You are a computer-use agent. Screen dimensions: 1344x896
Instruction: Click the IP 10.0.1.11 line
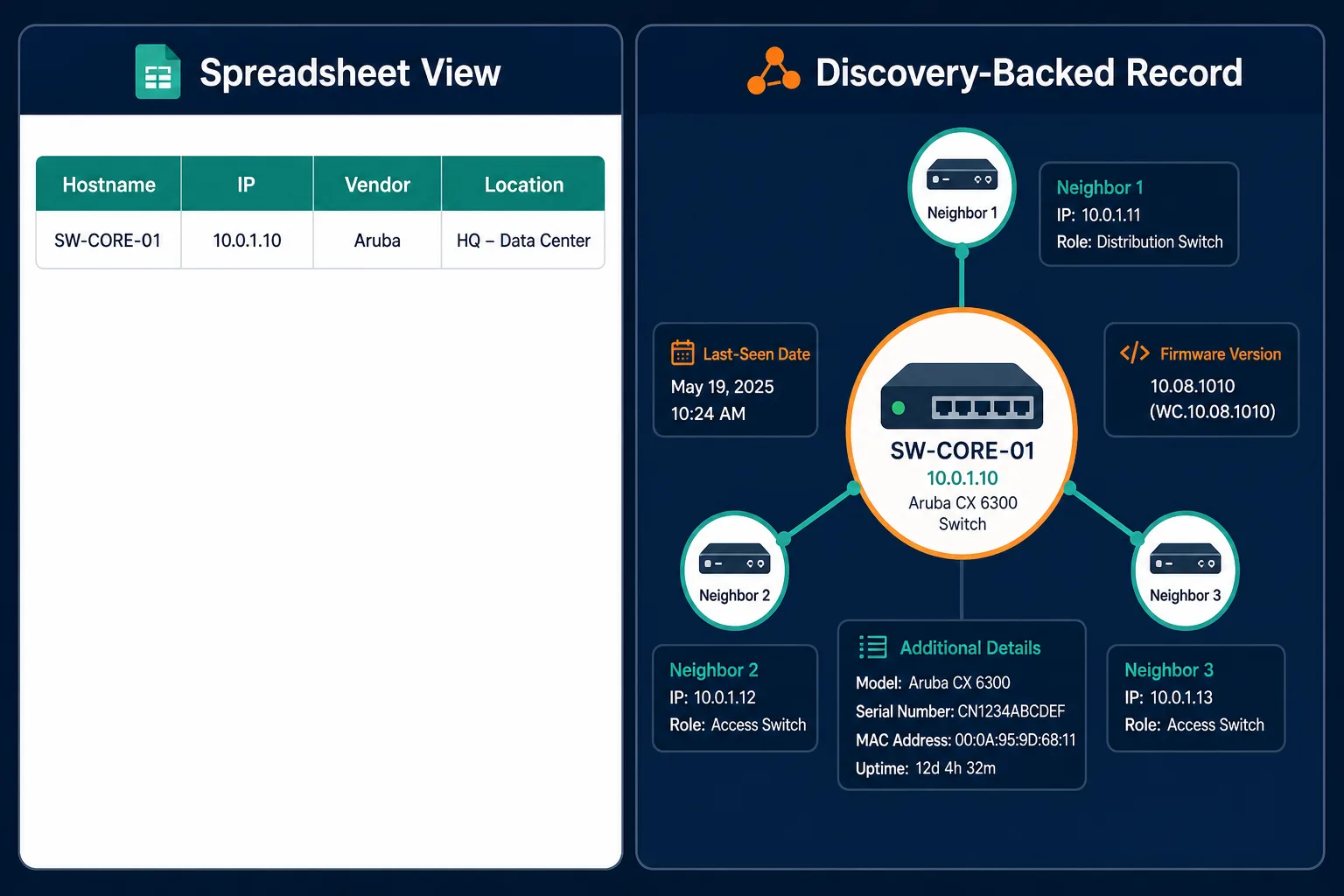[1098, 214]
